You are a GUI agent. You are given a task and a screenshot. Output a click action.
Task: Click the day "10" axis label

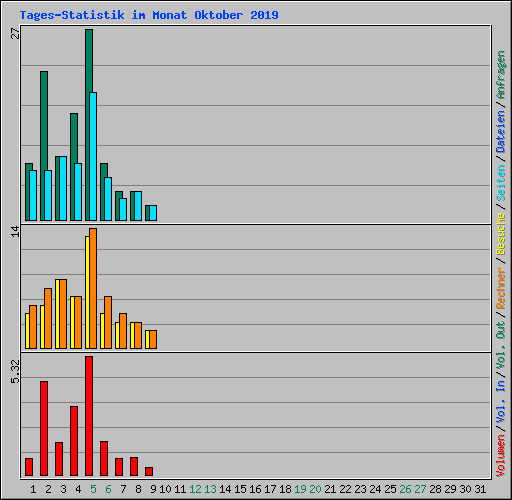point(165,489)
